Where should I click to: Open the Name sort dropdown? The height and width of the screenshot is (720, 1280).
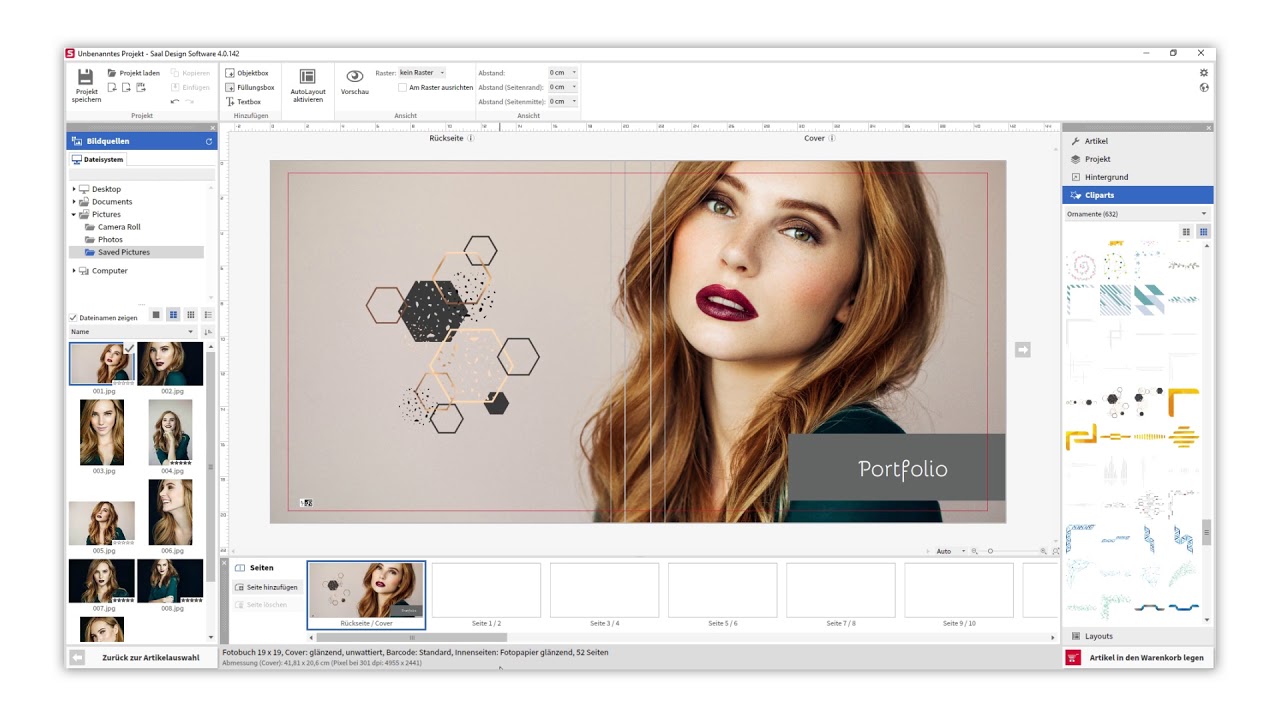pos(132,332)
